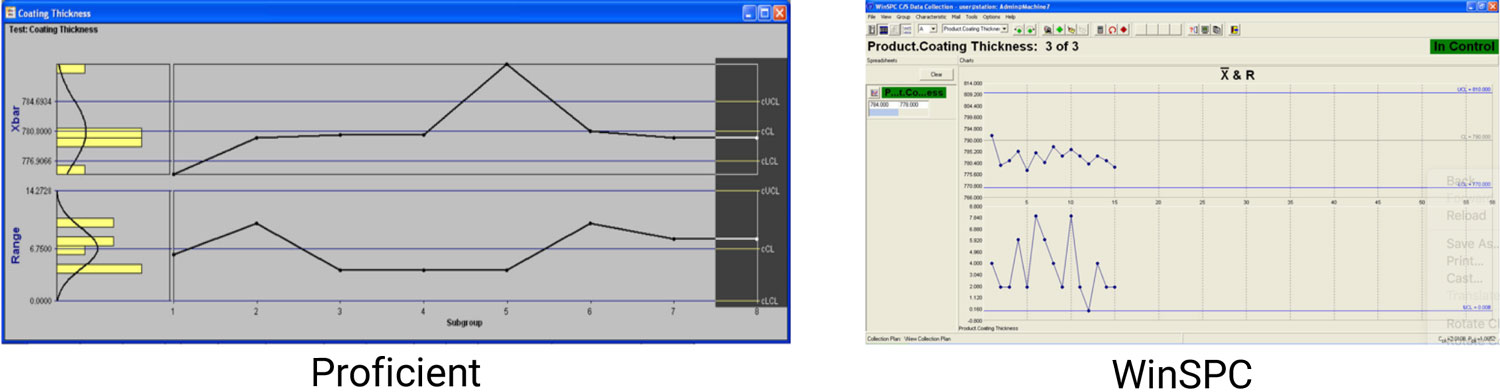
Task: Select the blue spreadsheet view toolbar icon
Action: pyautogui.click(x=883, y=29)
